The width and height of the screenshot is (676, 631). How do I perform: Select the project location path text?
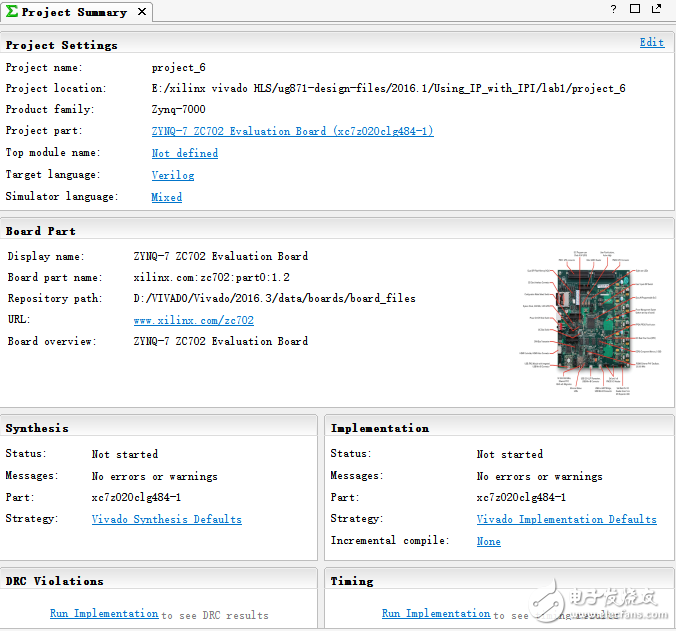pyautogui.click(x=388, y=88)
